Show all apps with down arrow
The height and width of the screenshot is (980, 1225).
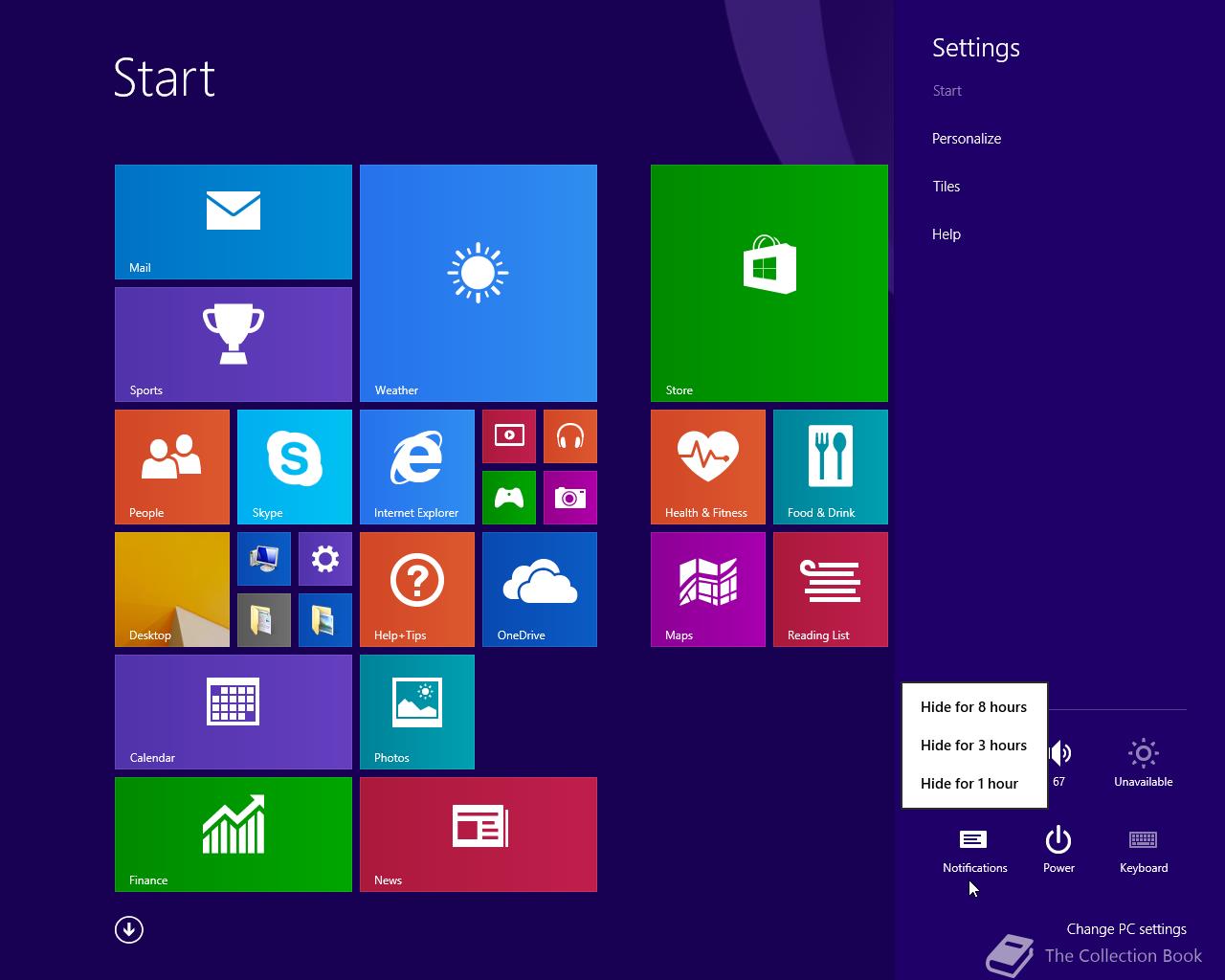[129, 929]
